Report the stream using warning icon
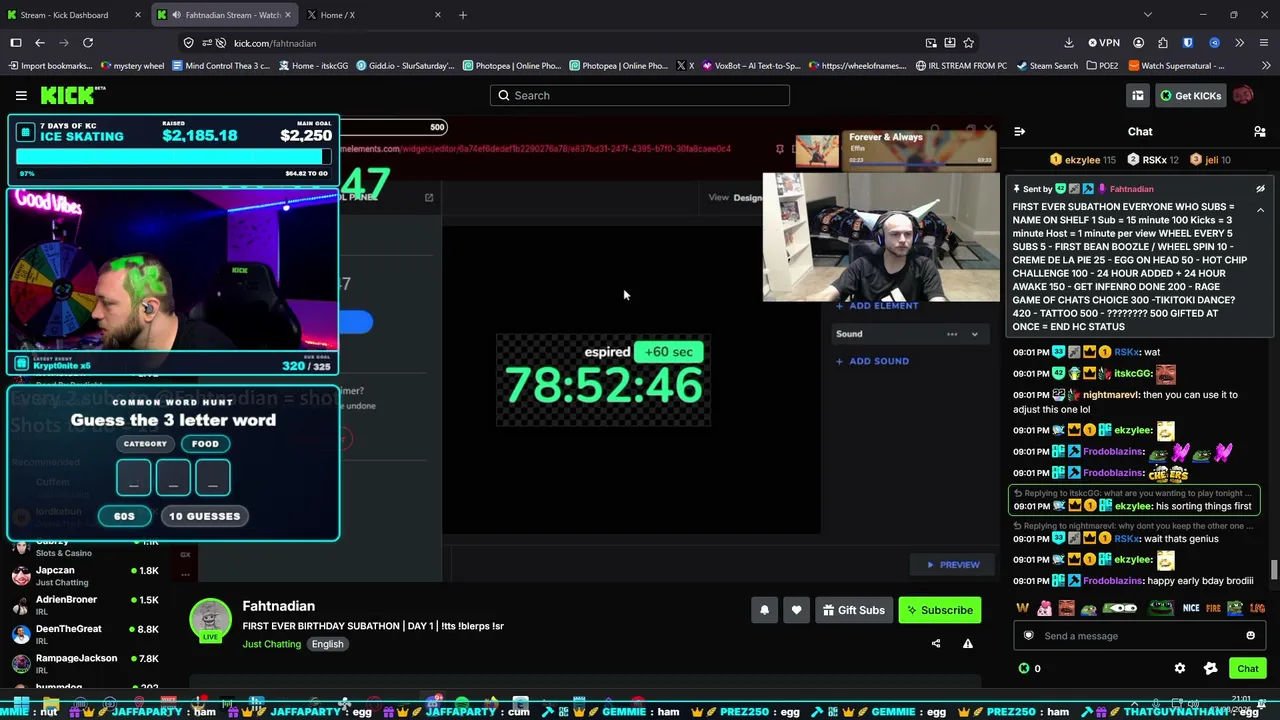 pyautogui.click(x=967, y=644)
